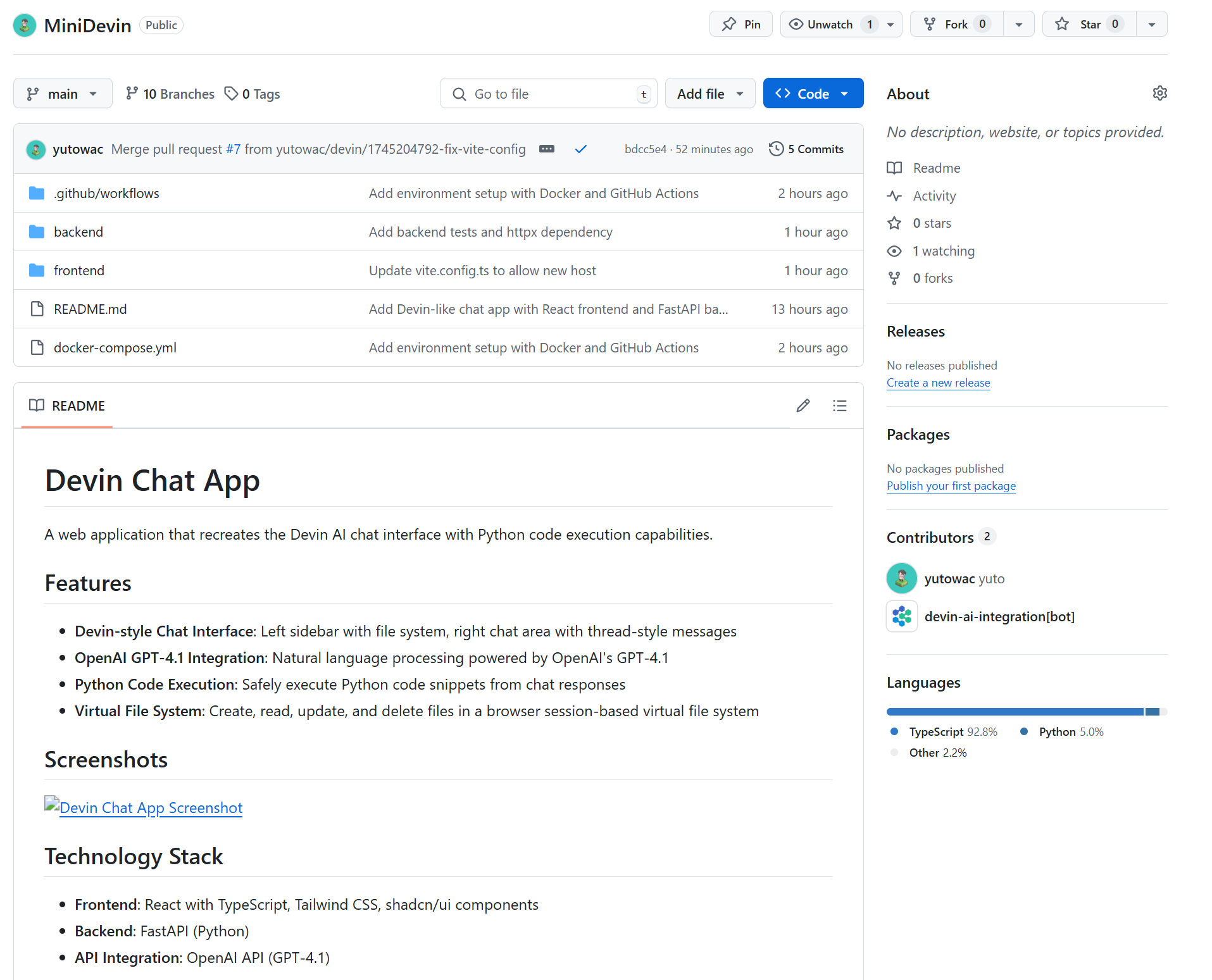Viewport: 1212px width, 980px height.
Task: Select the README tab
Action: [x=67, y=406]
